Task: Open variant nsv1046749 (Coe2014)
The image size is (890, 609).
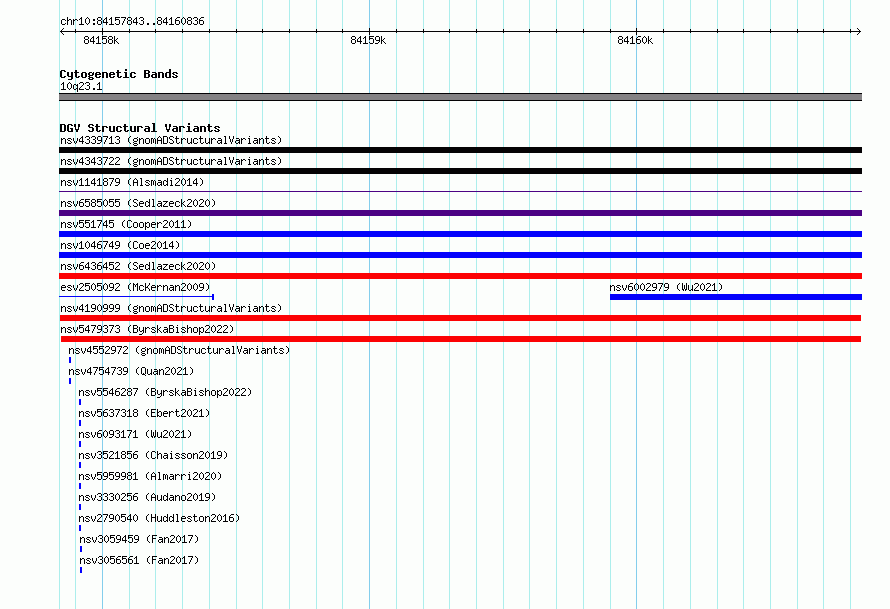Action: [x=120, y=245]
